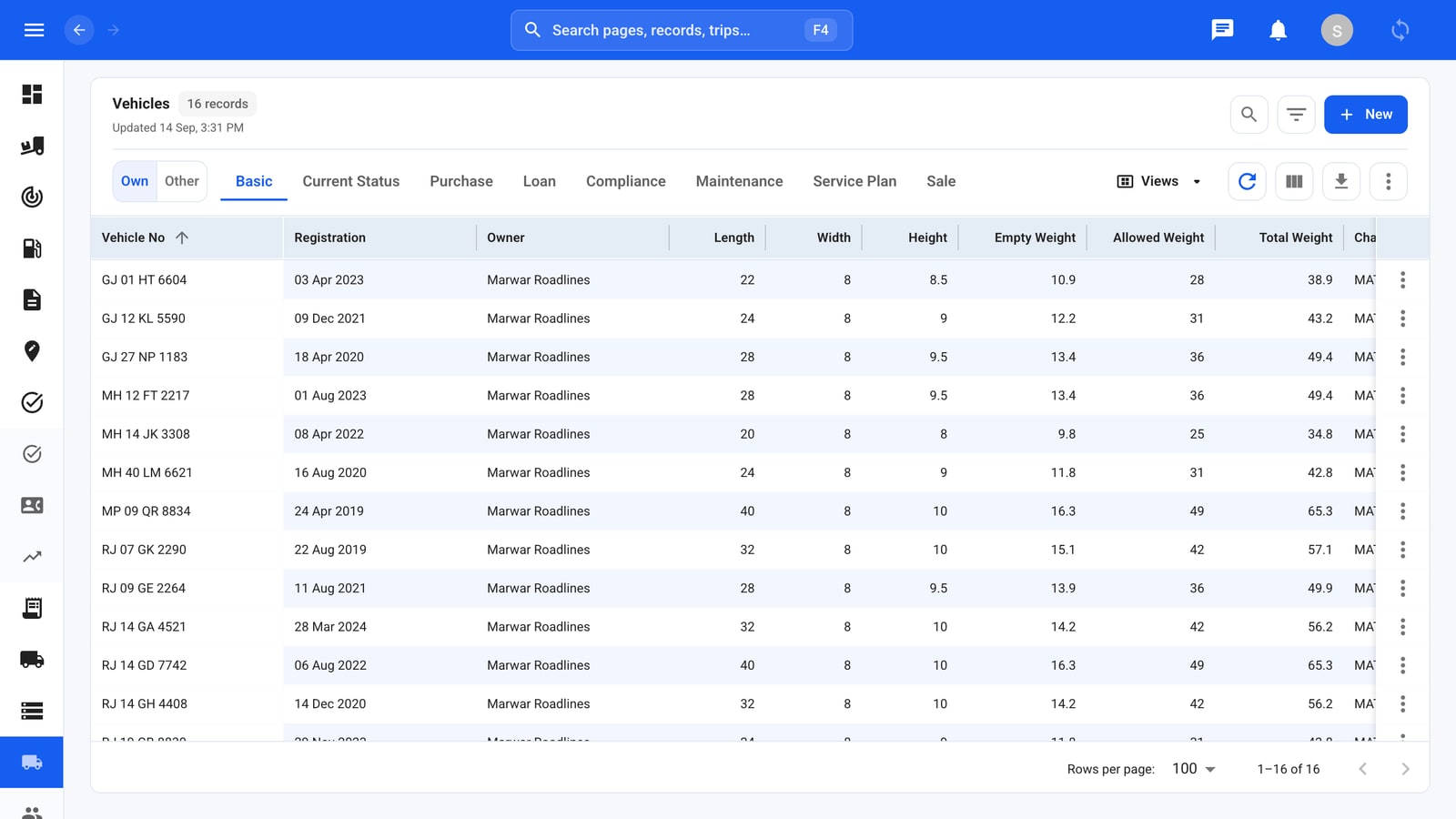Open the column chooser icon
This screenshot has height=819, width=1456.
[1294, 181]
